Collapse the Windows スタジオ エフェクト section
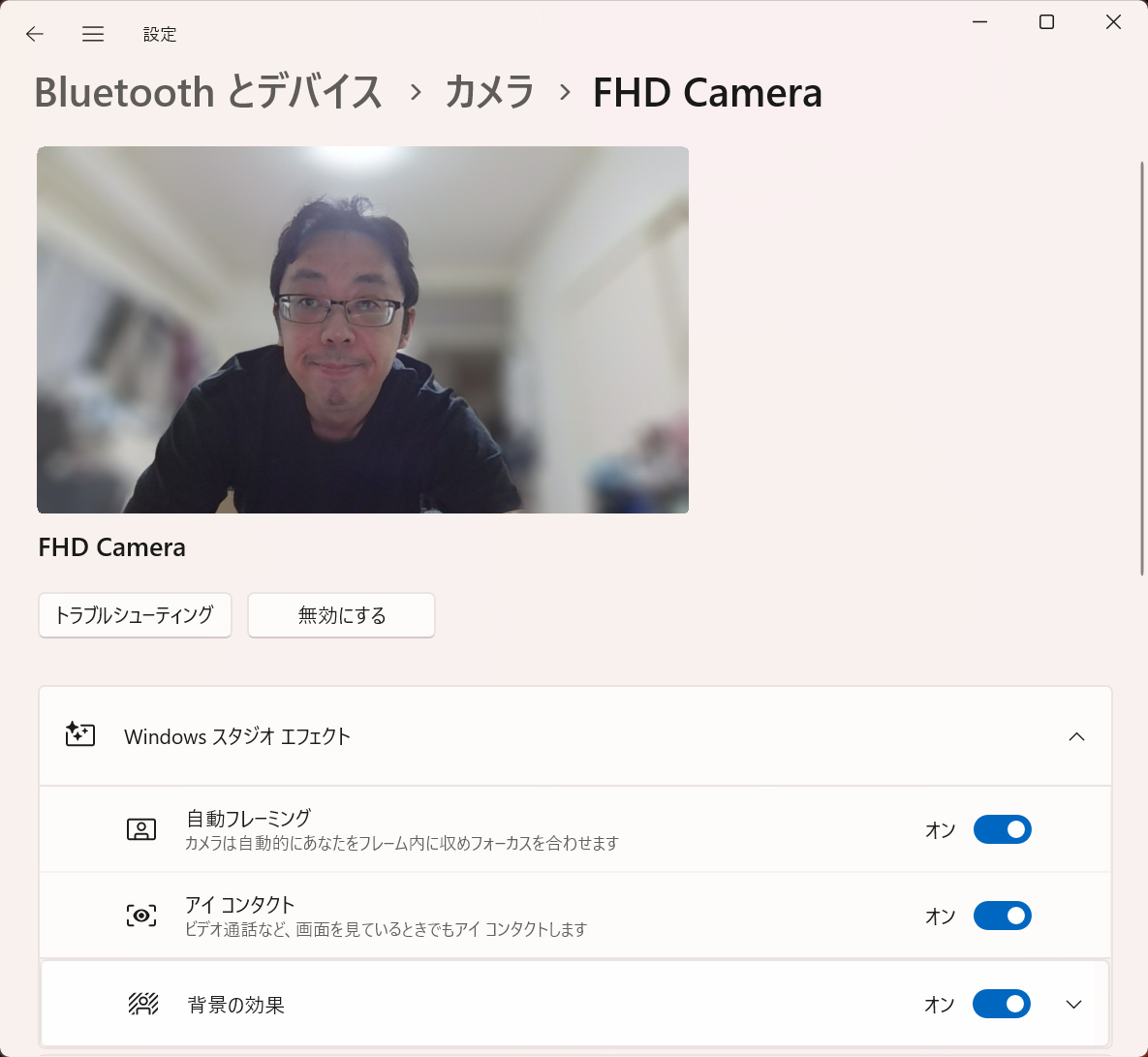The height and width of the screenshot is (1057, 1148). (1076, 736)
